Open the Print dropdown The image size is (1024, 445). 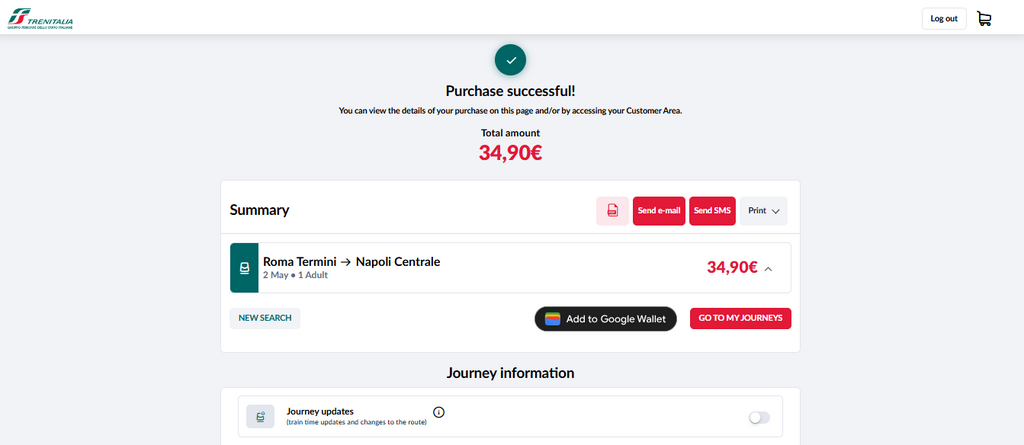[763, 211]
